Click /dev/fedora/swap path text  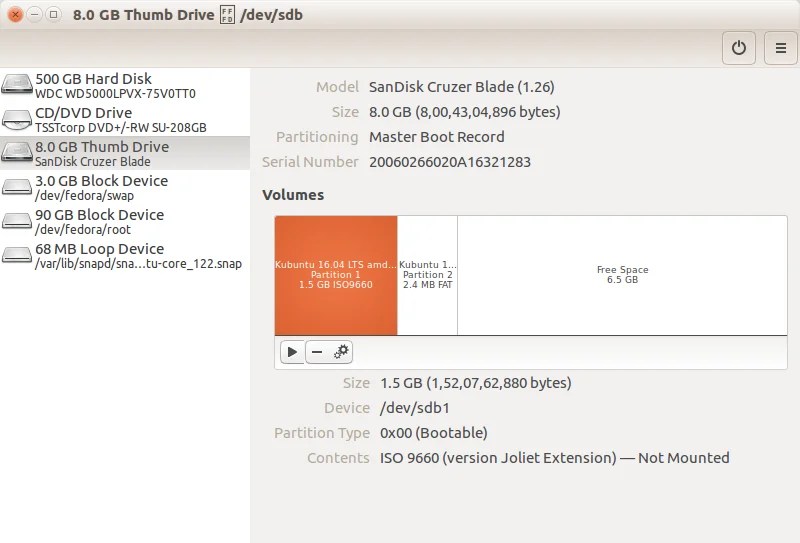tap(85, 196)
